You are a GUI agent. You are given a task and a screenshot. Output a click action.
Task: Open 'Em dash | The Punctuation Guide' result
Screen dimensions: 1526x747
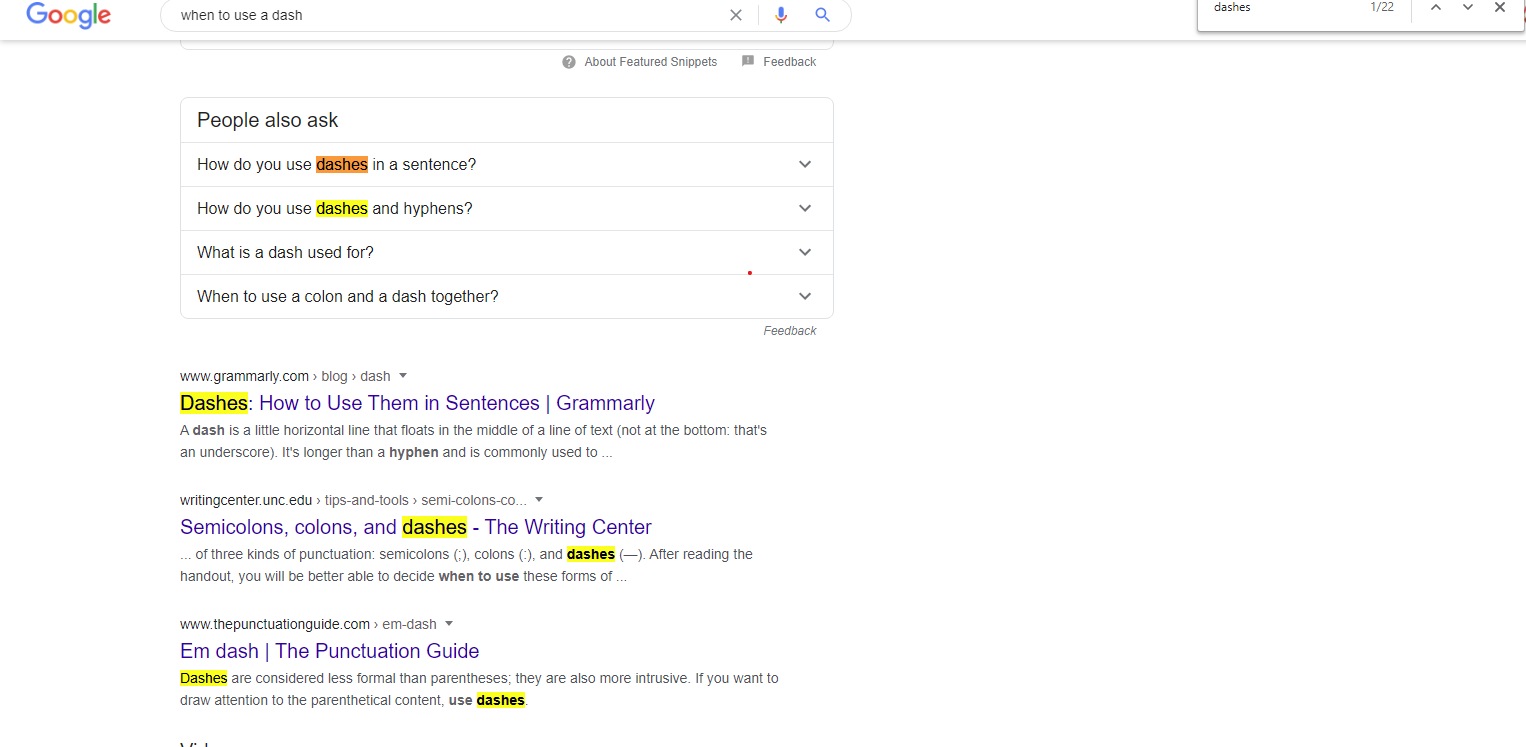coord(330,651)
